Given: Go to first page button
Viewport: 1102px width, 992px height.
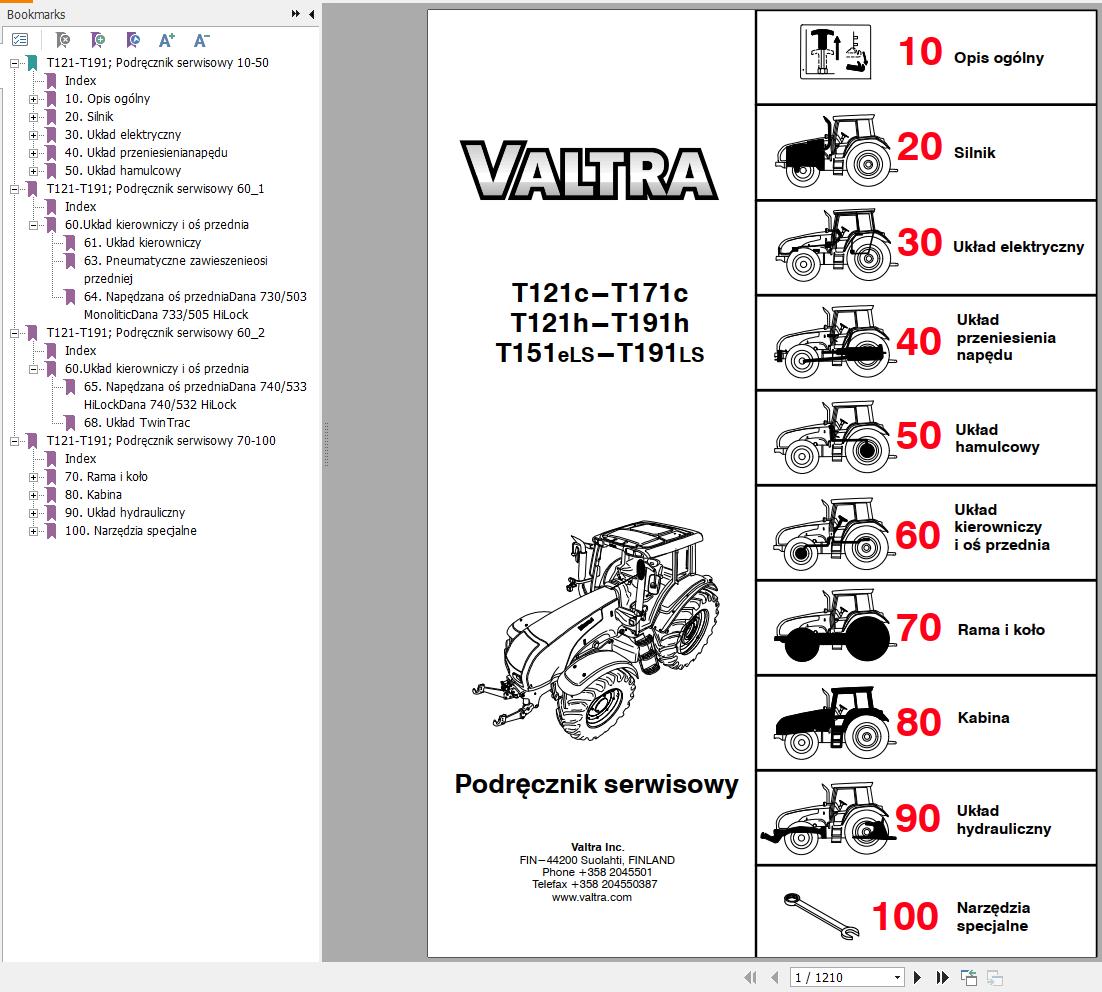Looking at the screenshot, I should pyautogui.click(x=751, y=977).
